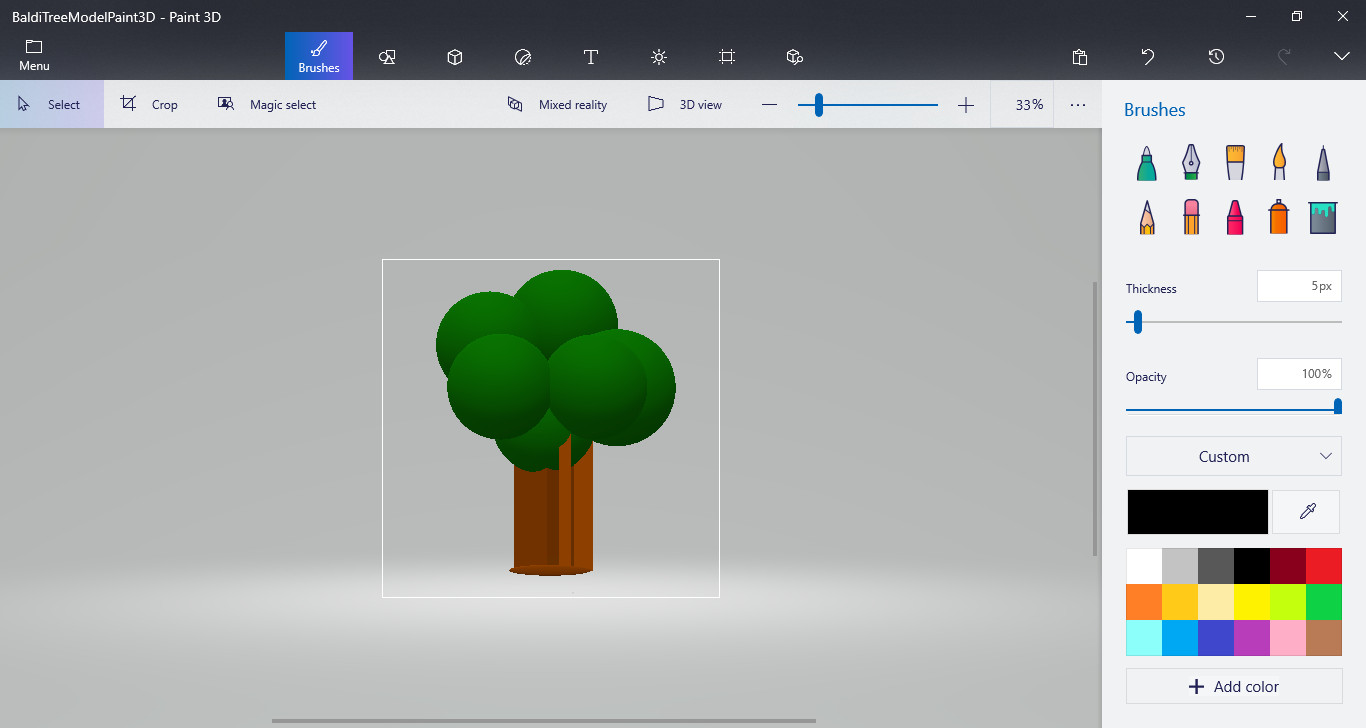Viewport: 1366px width, 728px height.
Task: Expand the top-right toolbar chevron
Action: 1341,57
